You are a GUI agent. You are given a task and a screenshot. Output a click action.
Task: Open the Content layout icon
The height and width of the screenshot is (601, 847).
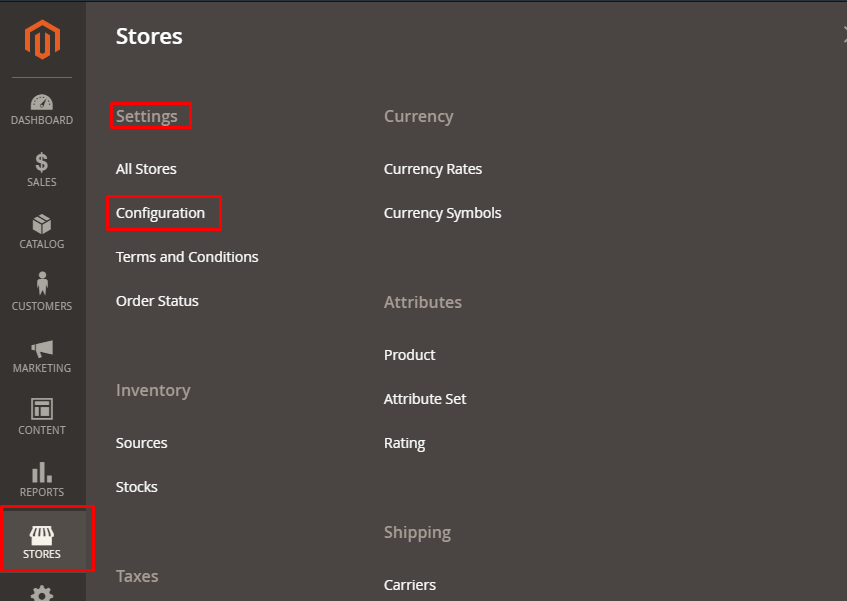pyautogui.click(x=42, y=409)
